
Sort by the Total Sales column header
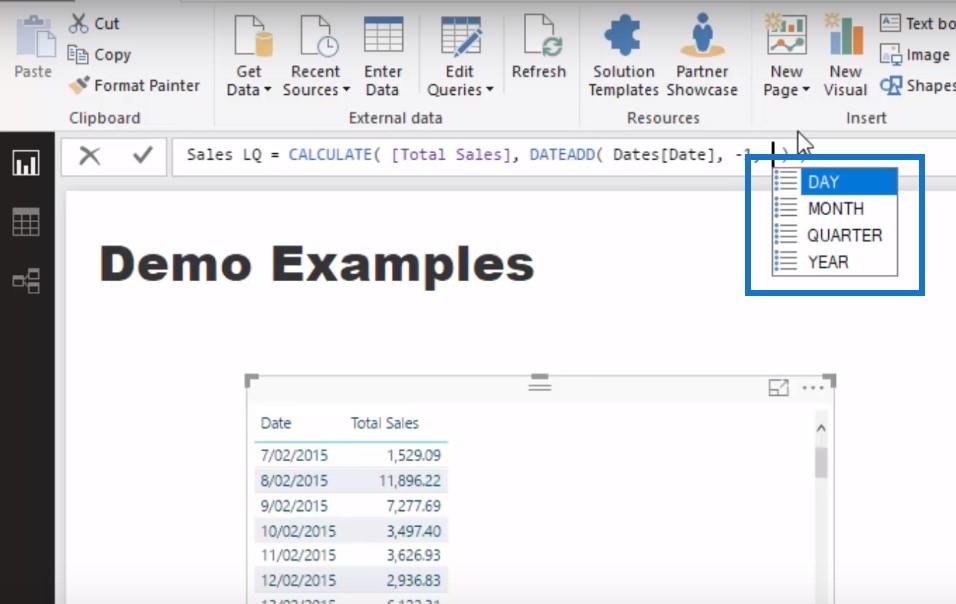tap(385, 423)
